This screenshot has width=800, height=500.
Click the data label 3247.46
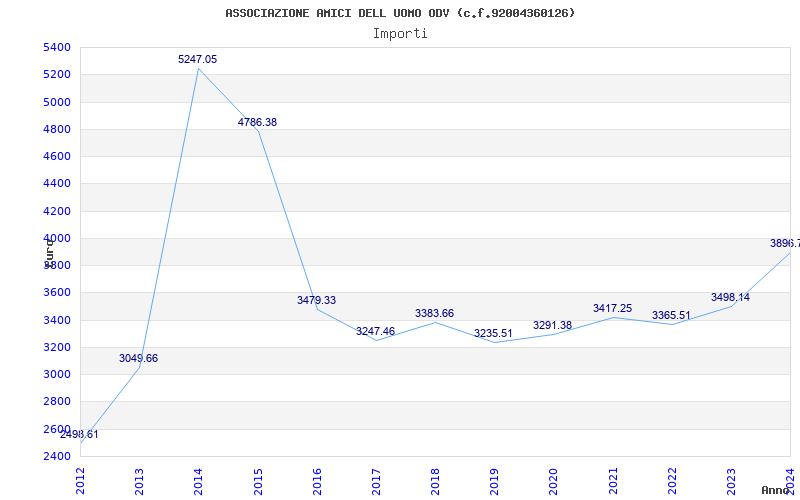pos(376,332)
